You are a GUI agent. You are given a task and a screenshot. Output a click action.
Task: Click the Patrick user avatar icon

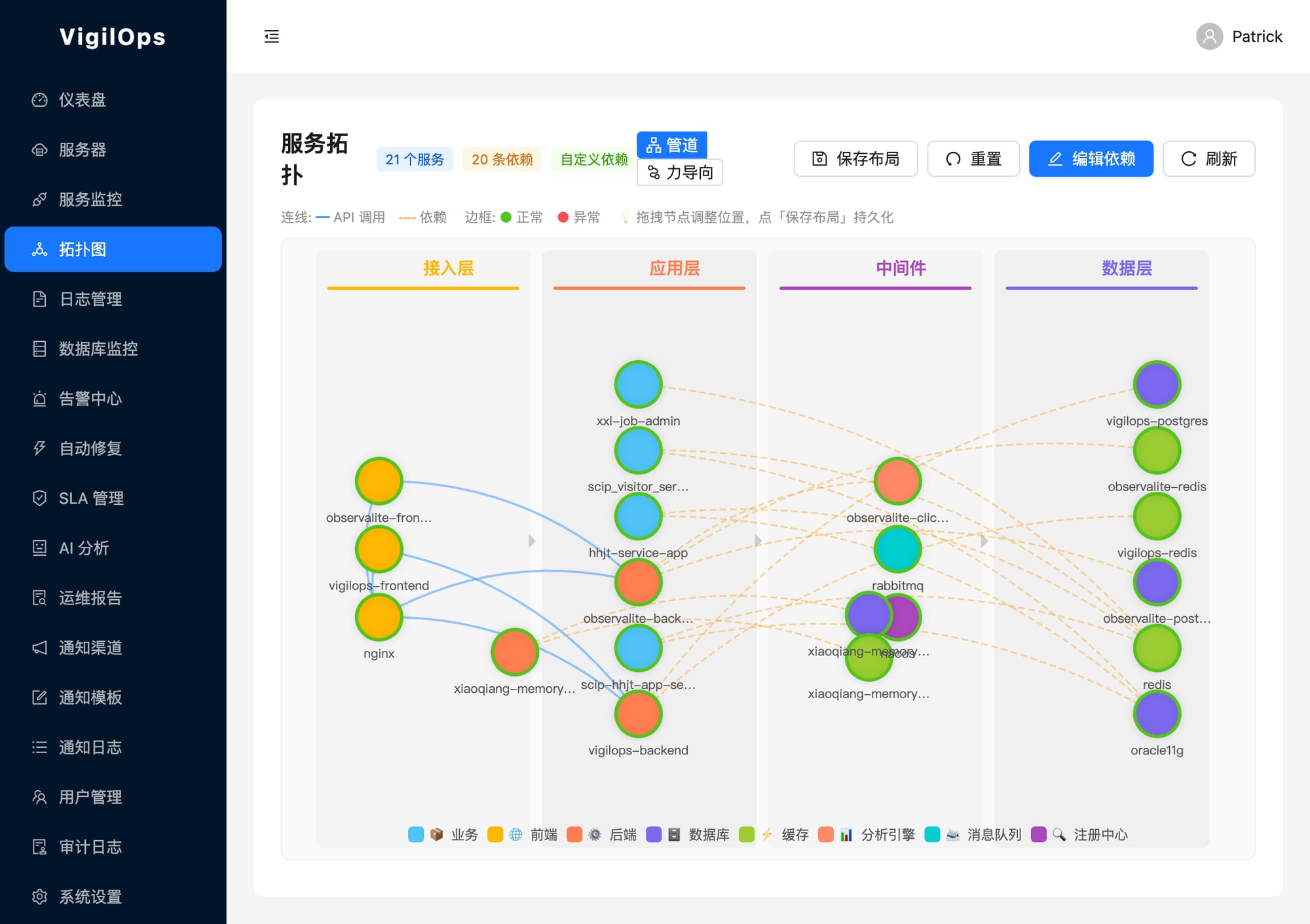[x=1208, y=37]
